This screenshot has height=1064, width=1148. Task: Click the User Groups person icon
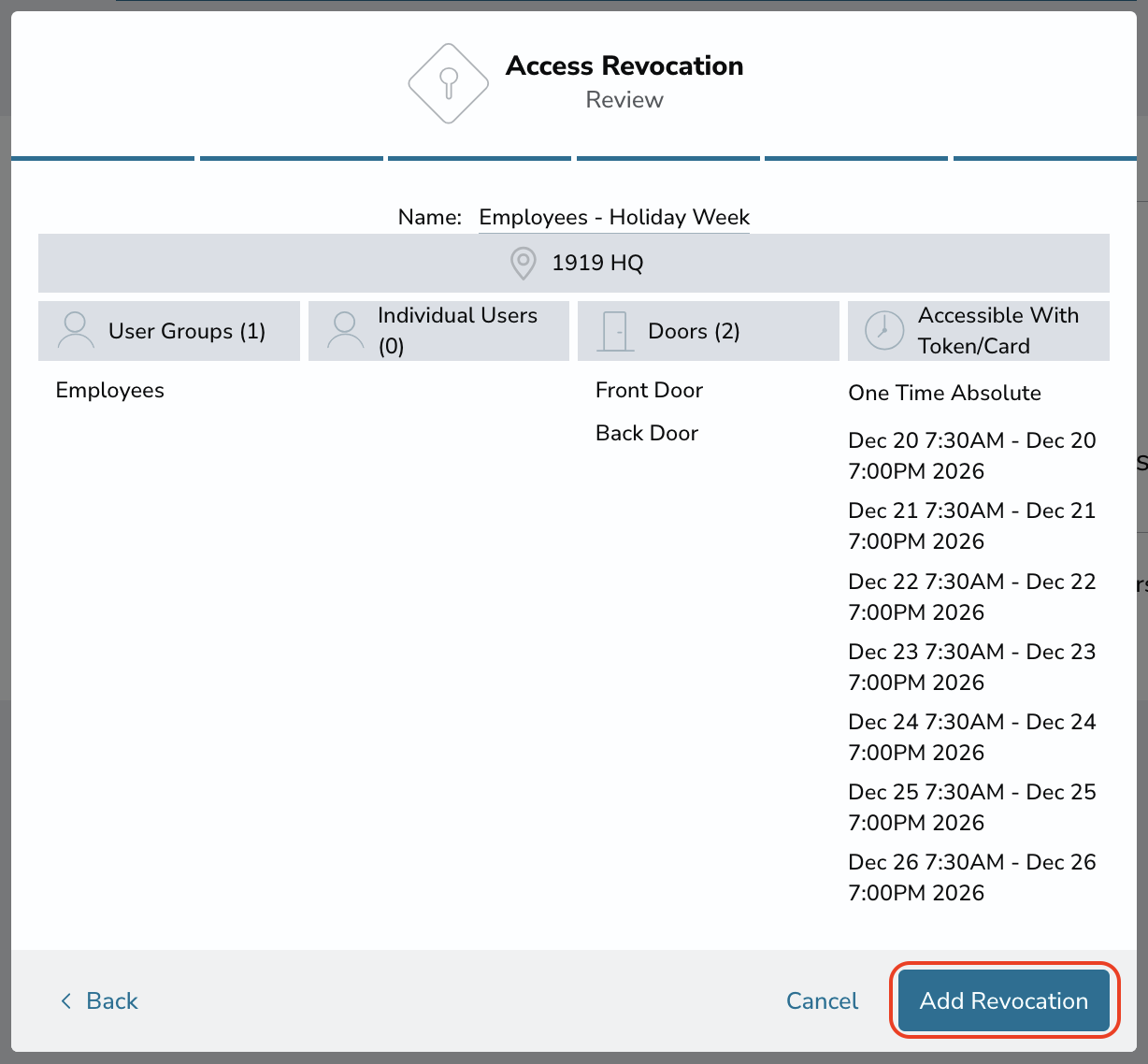pos(76,331)
